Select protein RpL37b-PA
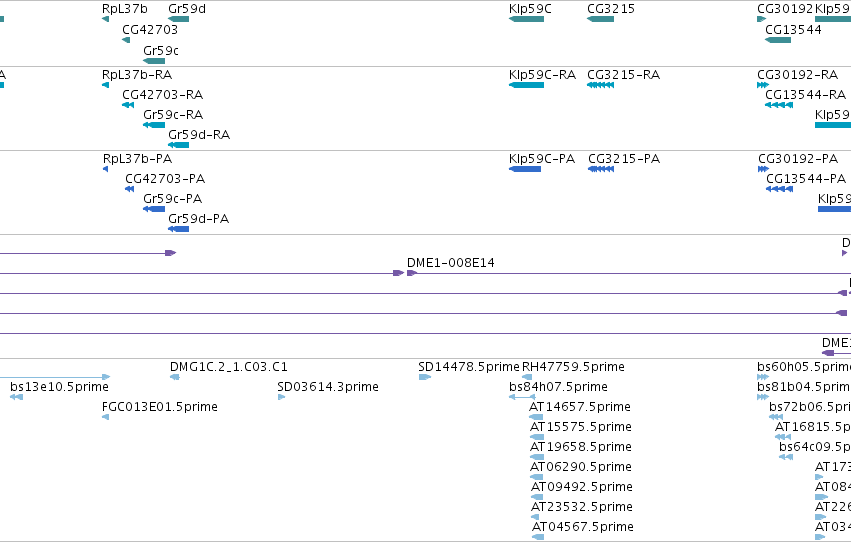 [x=105, y=169]
